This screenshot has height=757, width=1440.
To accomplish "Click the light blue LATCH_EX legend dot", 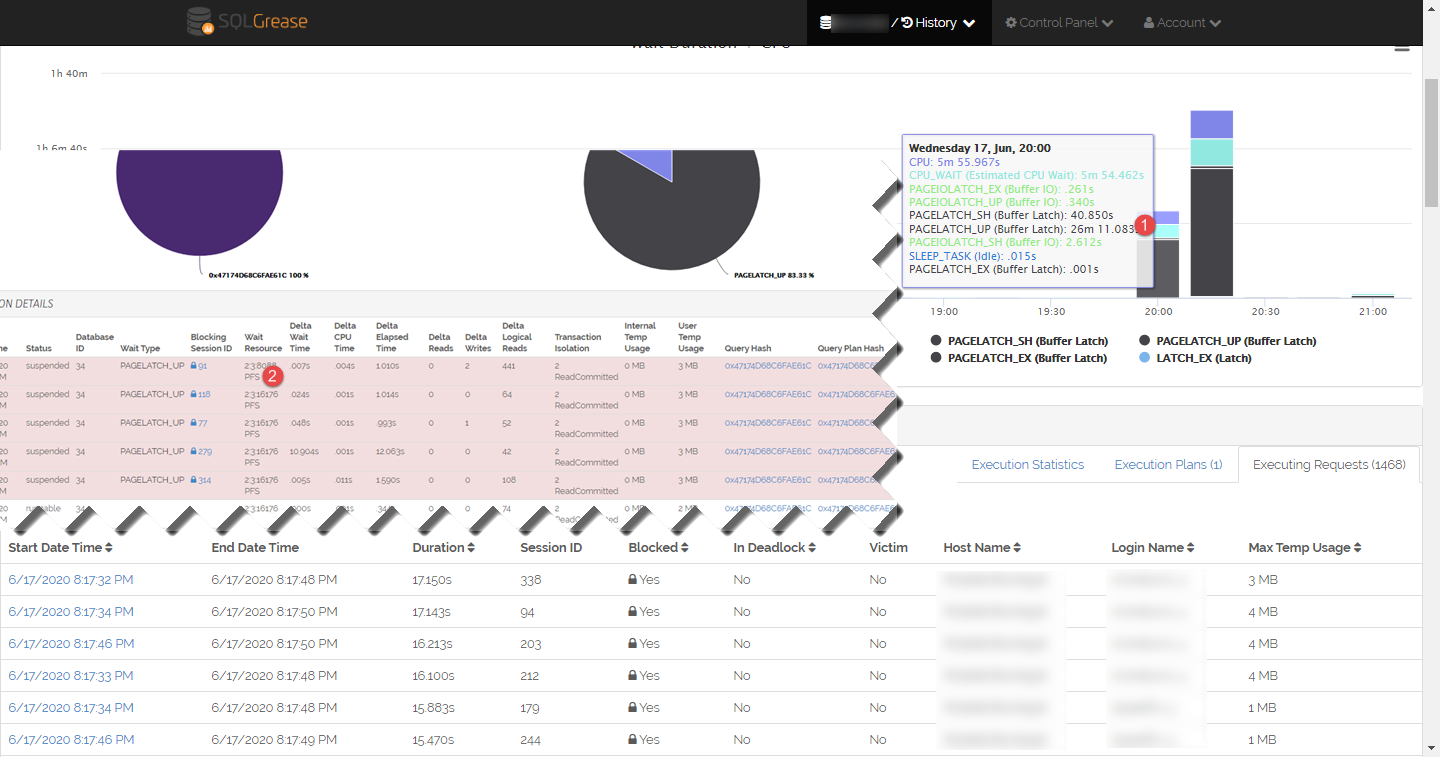I will (1145, 358).
